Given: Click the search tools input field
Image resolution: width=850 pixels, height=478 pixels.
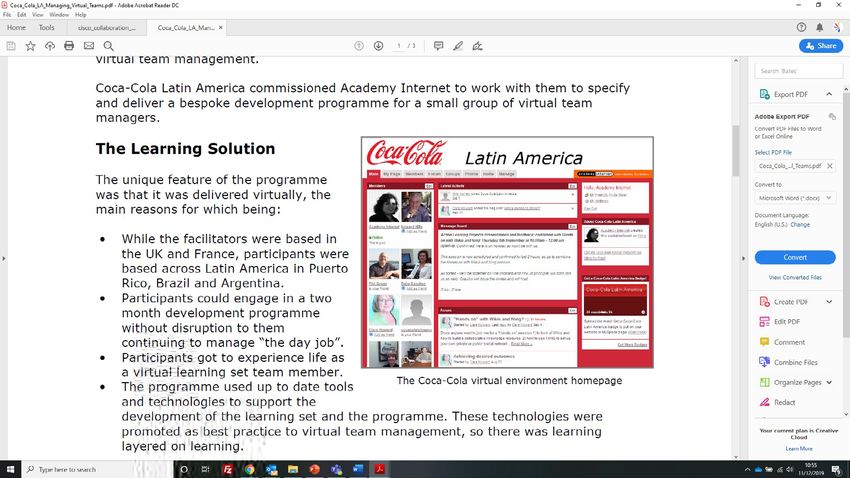Looking at the screenshot, I should (x=799, y=71).
